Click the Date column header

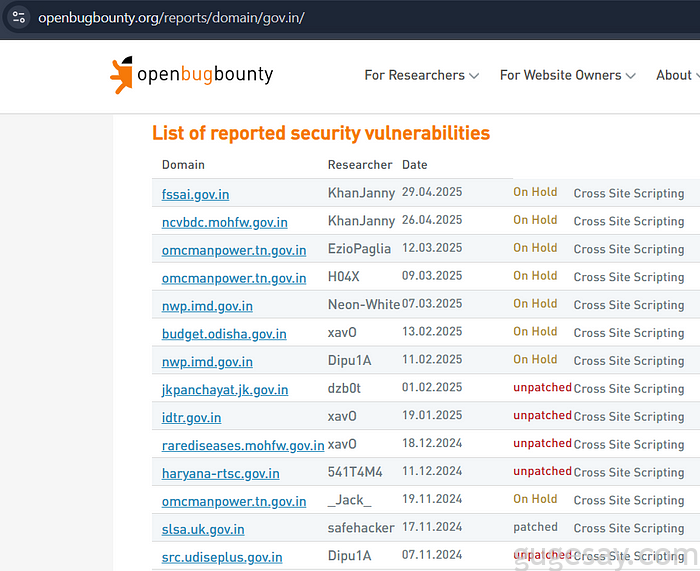415,165
